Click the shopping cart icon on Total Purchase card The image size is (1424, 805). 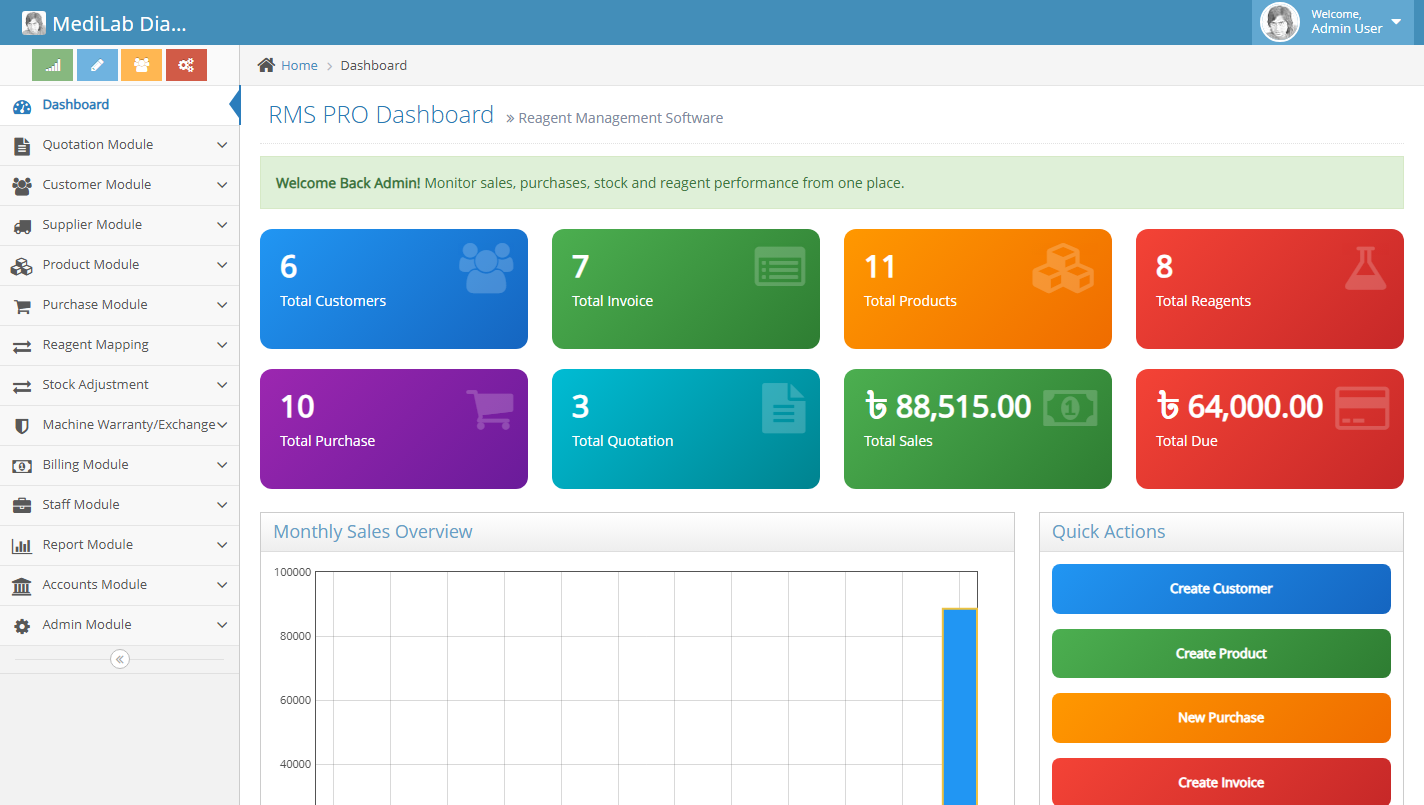pos(490,409)
